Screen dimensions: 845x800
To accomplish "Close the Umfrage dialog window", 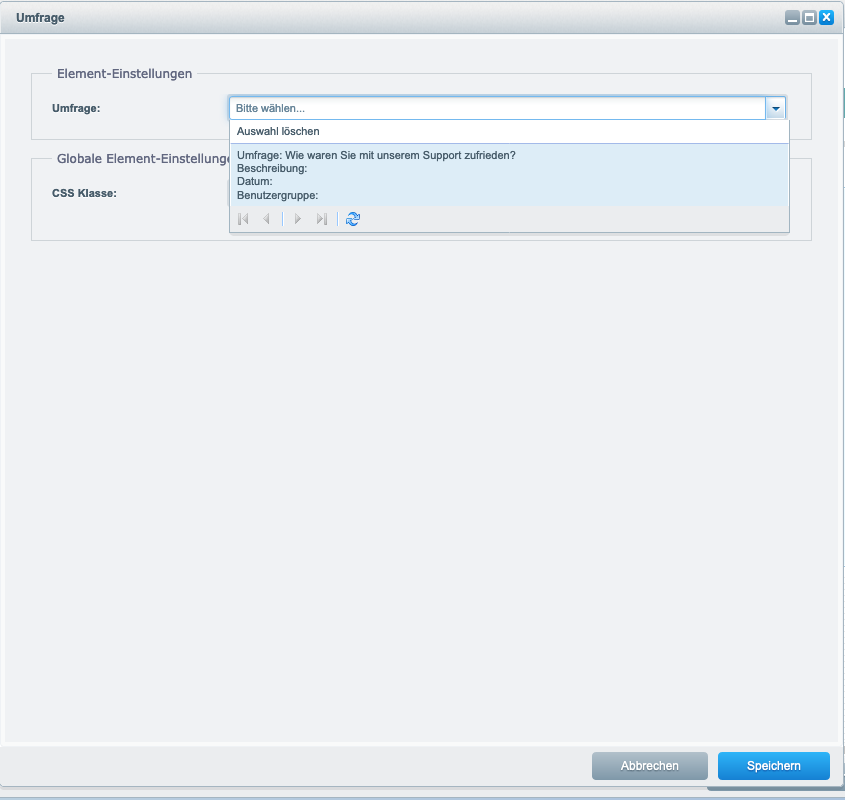I will pyautogui.click(x=826, y=18).
